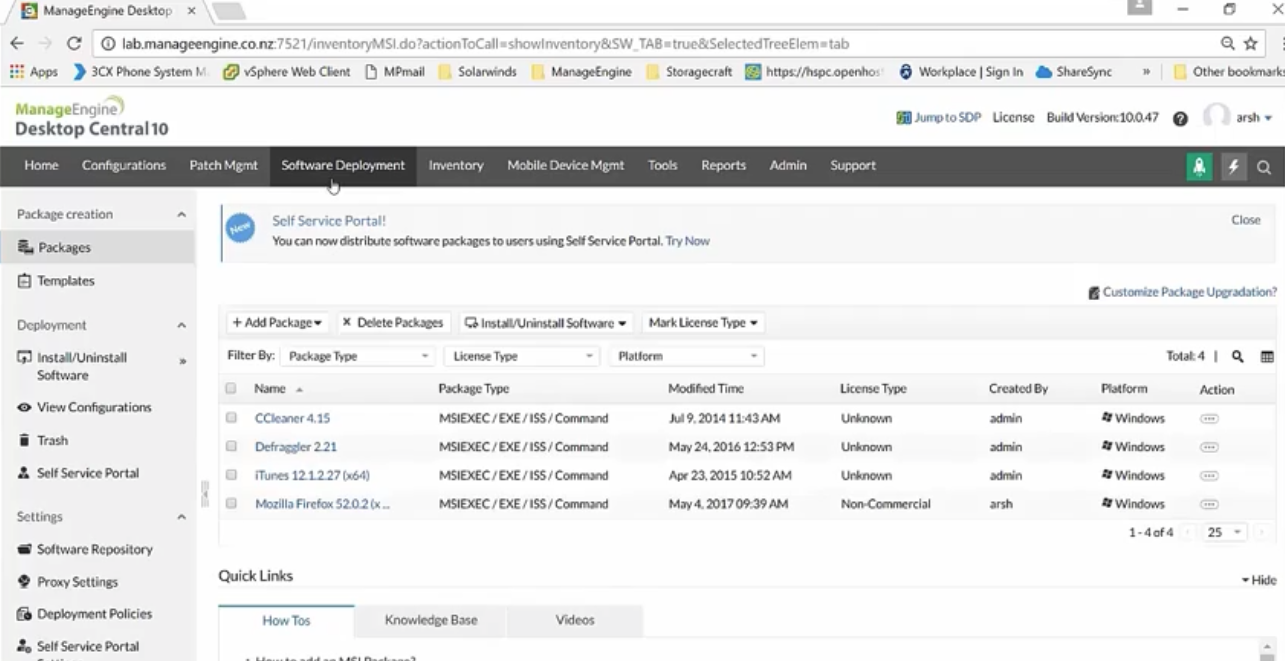Collapse the Deployment sidebar section
1285x661 pixels.
pos(181,325)
